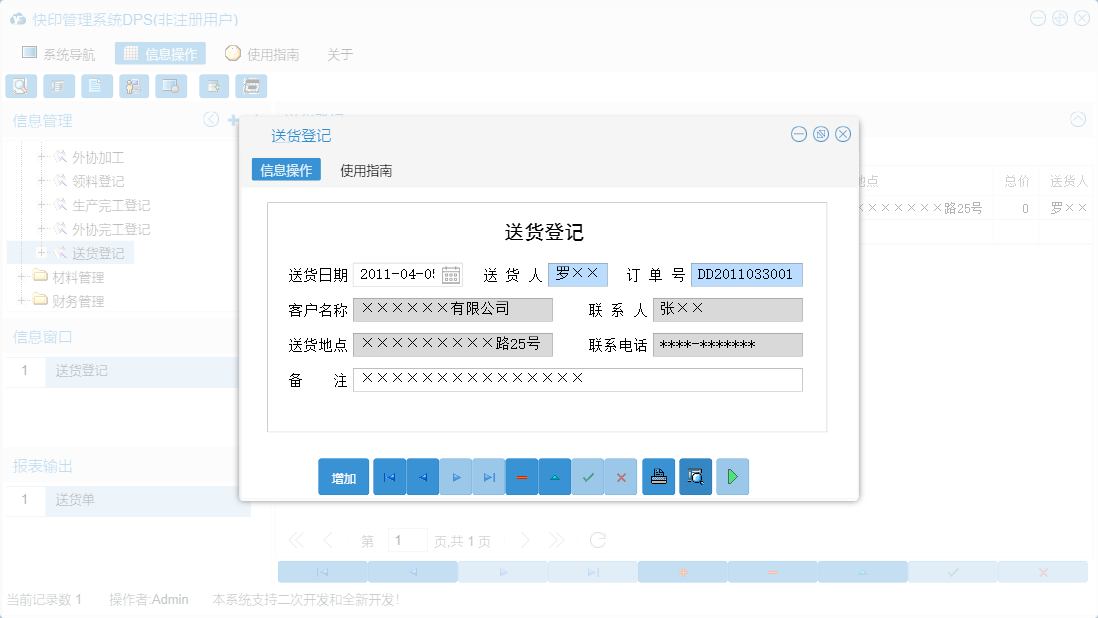Confirm changes with green checkmark icon
This screenshot has width=1098, height=618.
[x=588, y=477]
